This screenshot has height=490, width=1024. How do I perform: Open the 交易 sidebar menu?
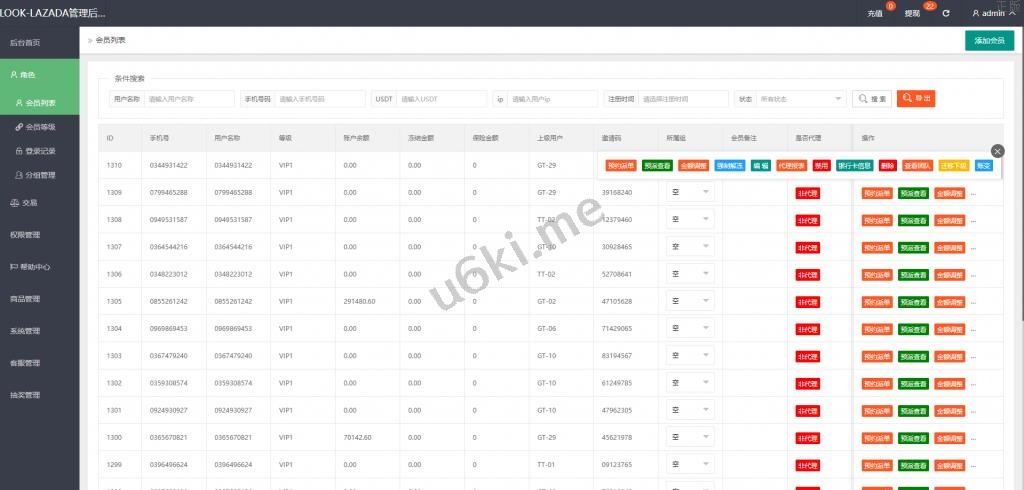[30, 202]
